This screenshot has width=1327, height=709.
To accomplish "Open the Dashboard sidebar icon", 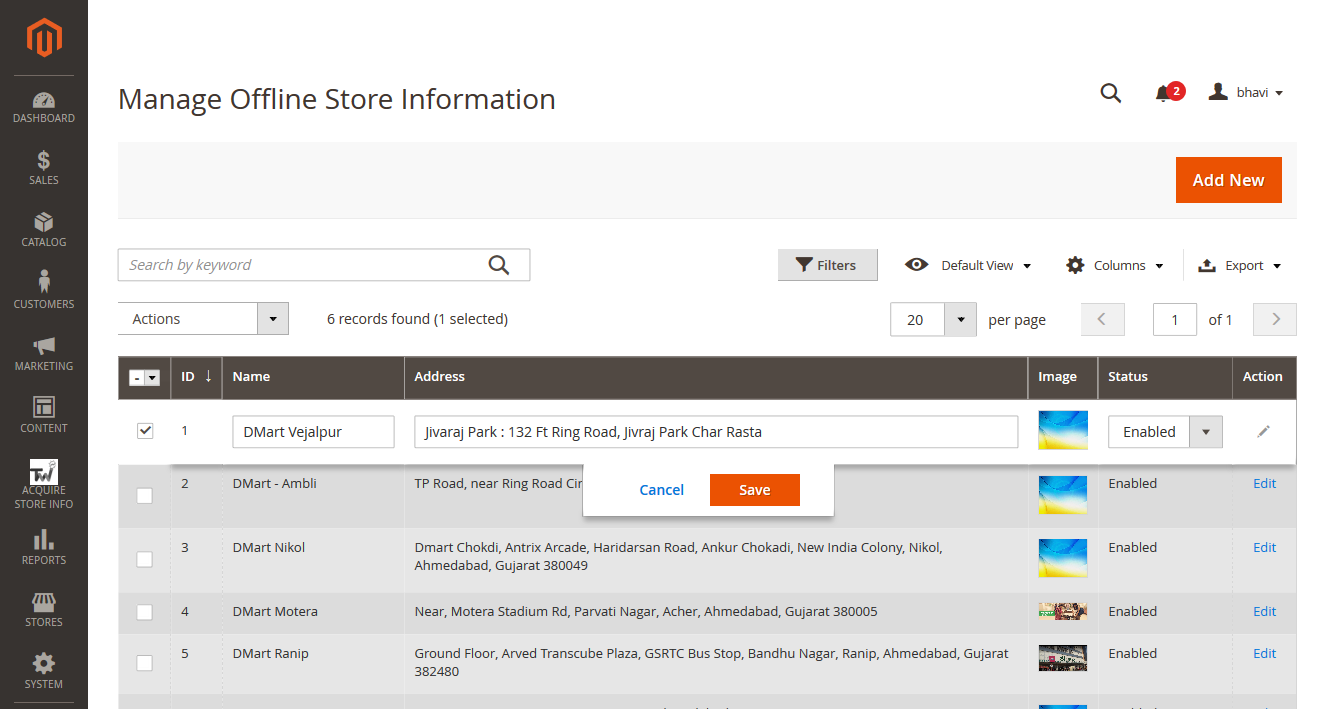I will pyautogui.click(x=44, y=107).
